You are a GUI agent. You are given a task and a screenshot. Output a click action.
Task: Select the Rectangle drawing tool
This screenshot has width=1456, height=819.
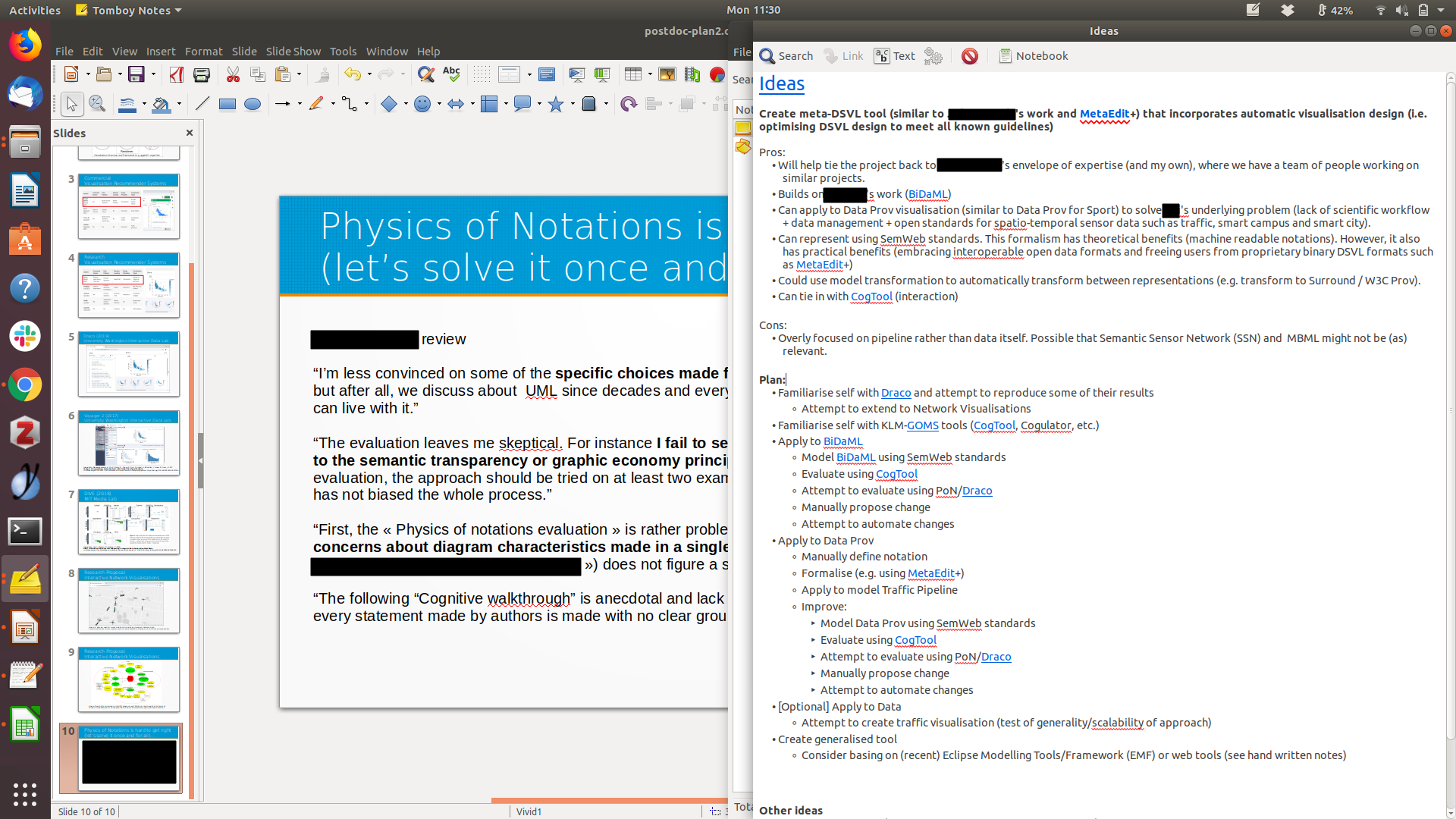[227, 105]
